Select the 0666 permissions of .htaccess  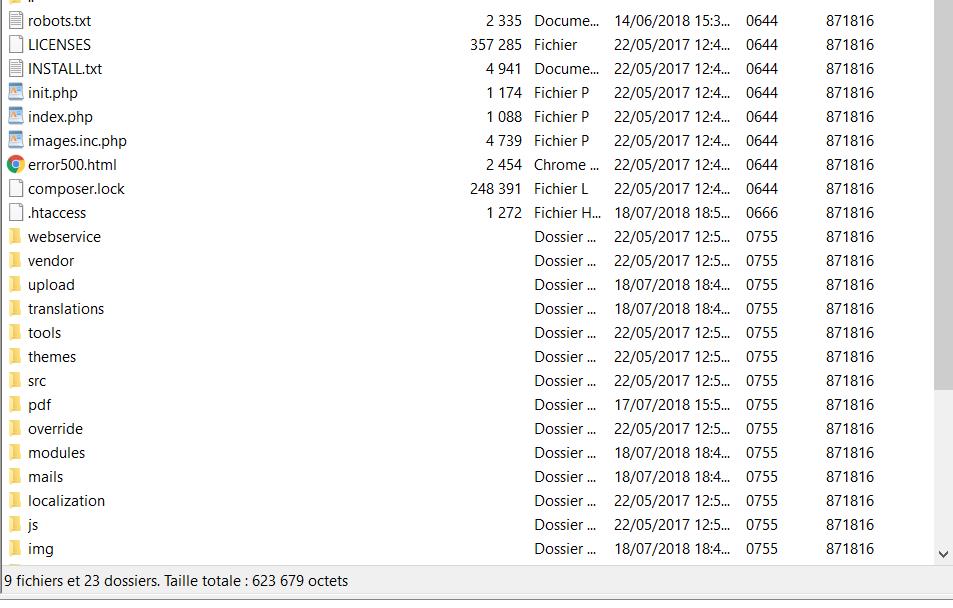[762, 213]
